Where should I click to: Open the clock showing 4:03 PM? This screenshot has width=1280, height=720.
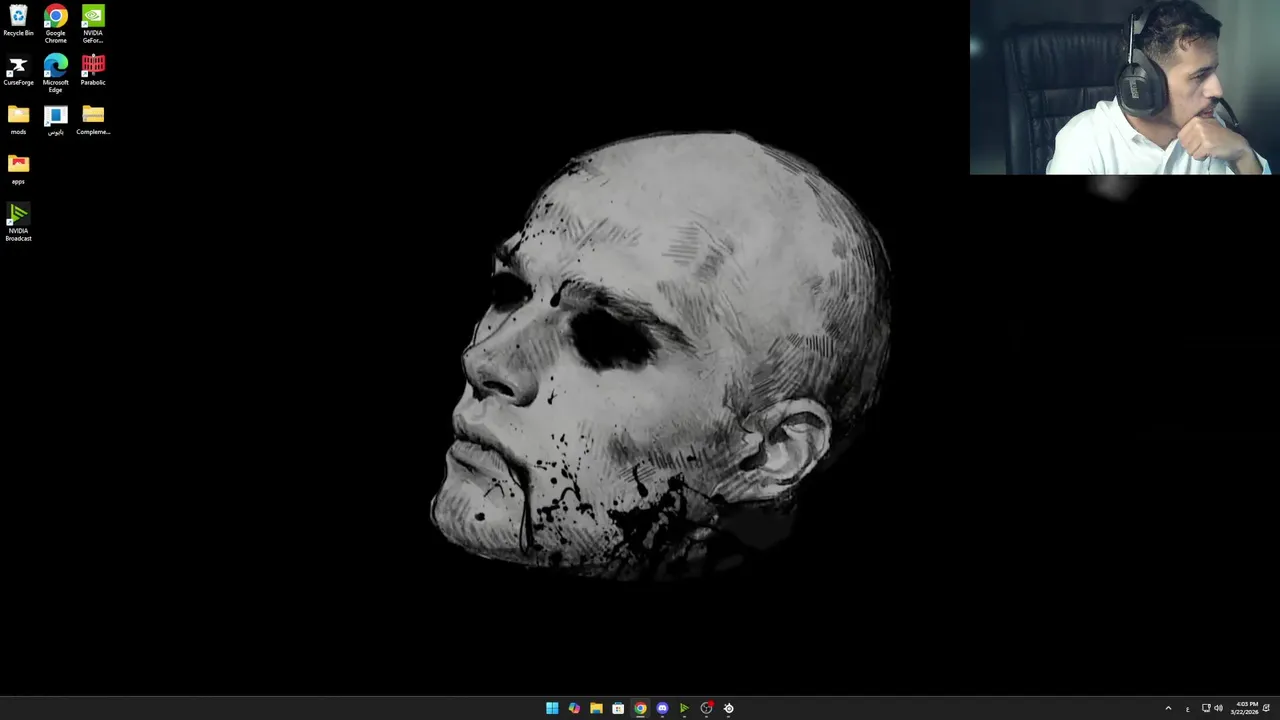coord(1246,708)
